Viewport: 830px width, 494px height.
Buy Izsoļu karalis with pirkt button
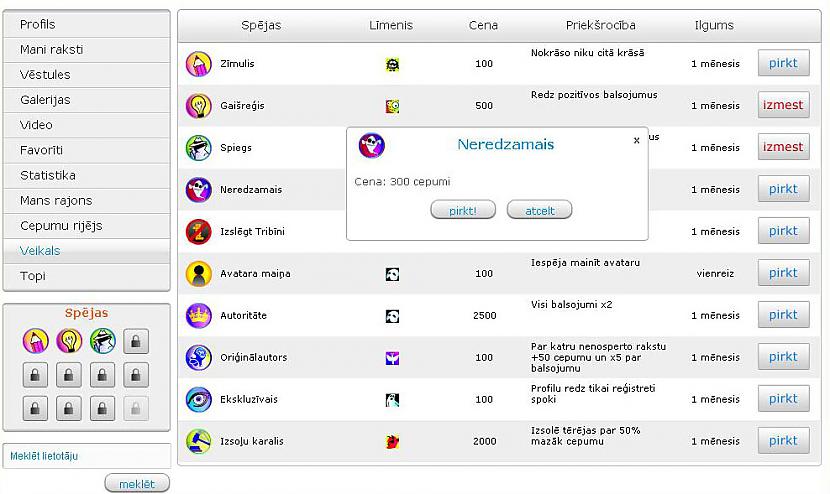click(783, 441)
